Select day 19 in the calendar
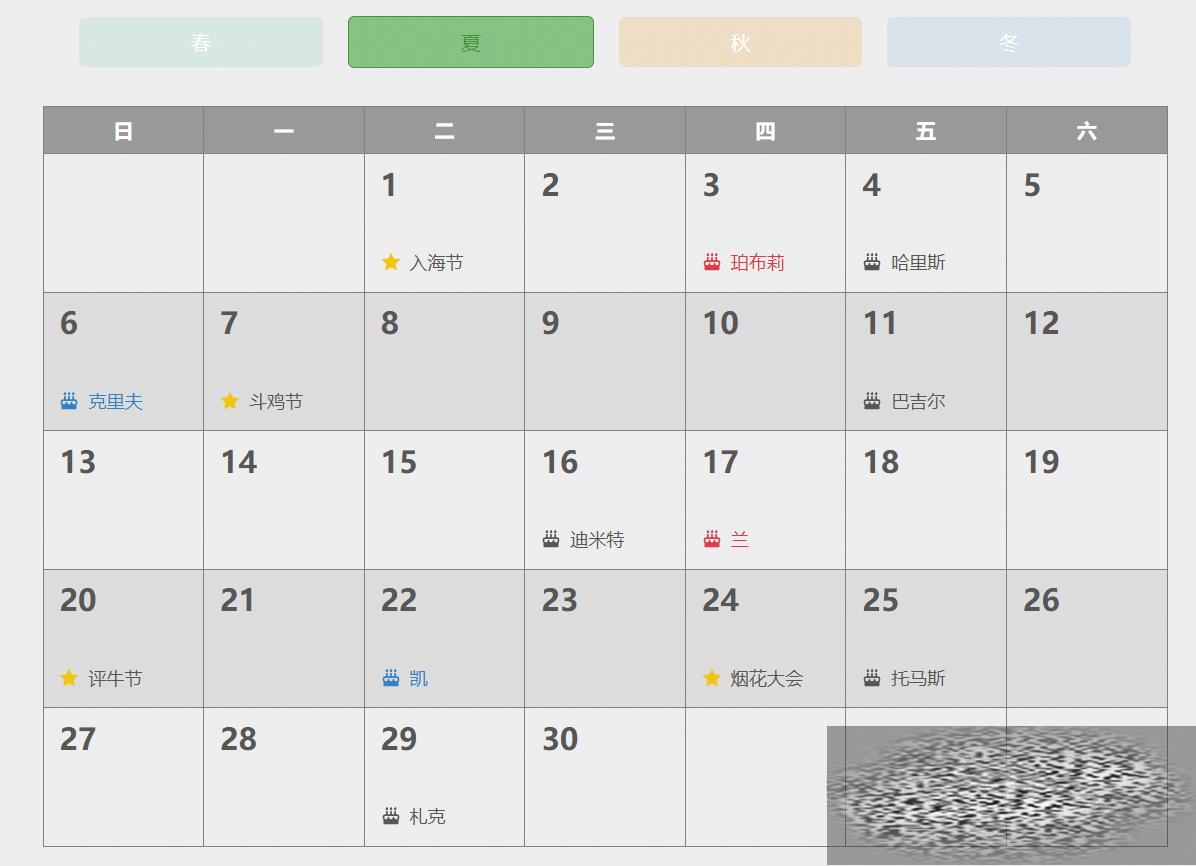The height and width of the screenshot is (866, 1196). 1087,500
